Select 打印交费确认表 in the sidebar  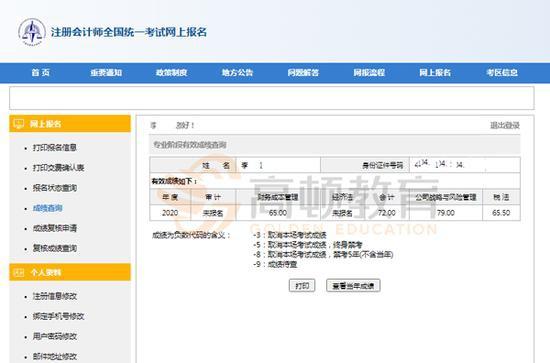tap(59, 168)
